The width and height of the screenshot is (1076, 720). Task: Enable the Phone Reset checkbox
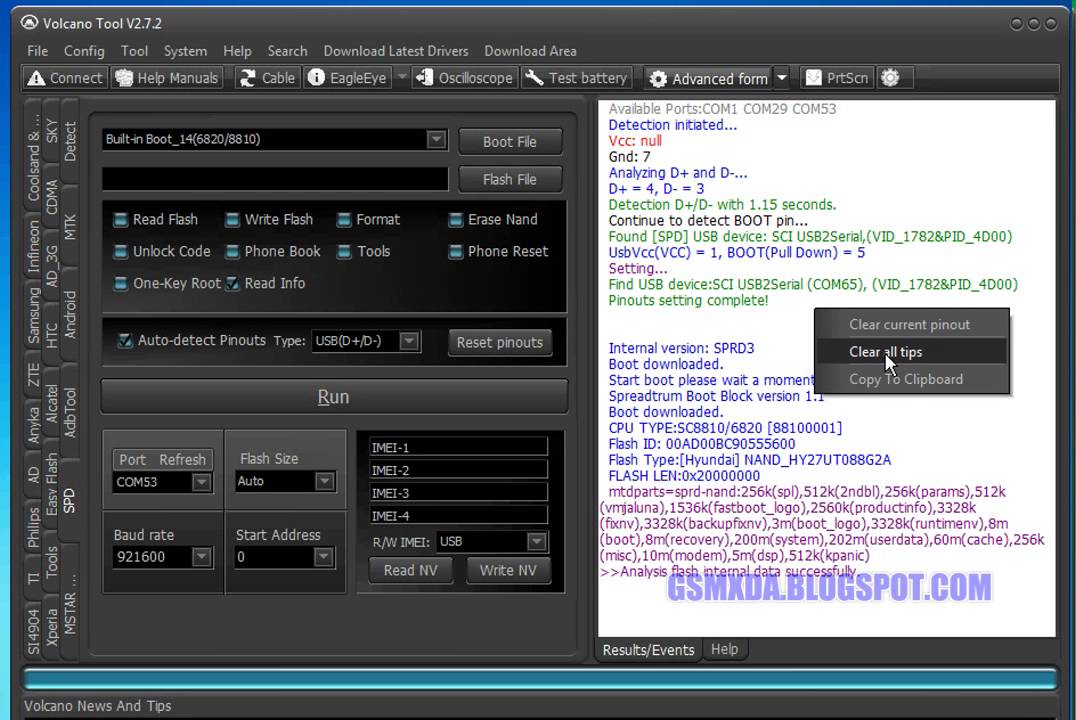point(456,251)
